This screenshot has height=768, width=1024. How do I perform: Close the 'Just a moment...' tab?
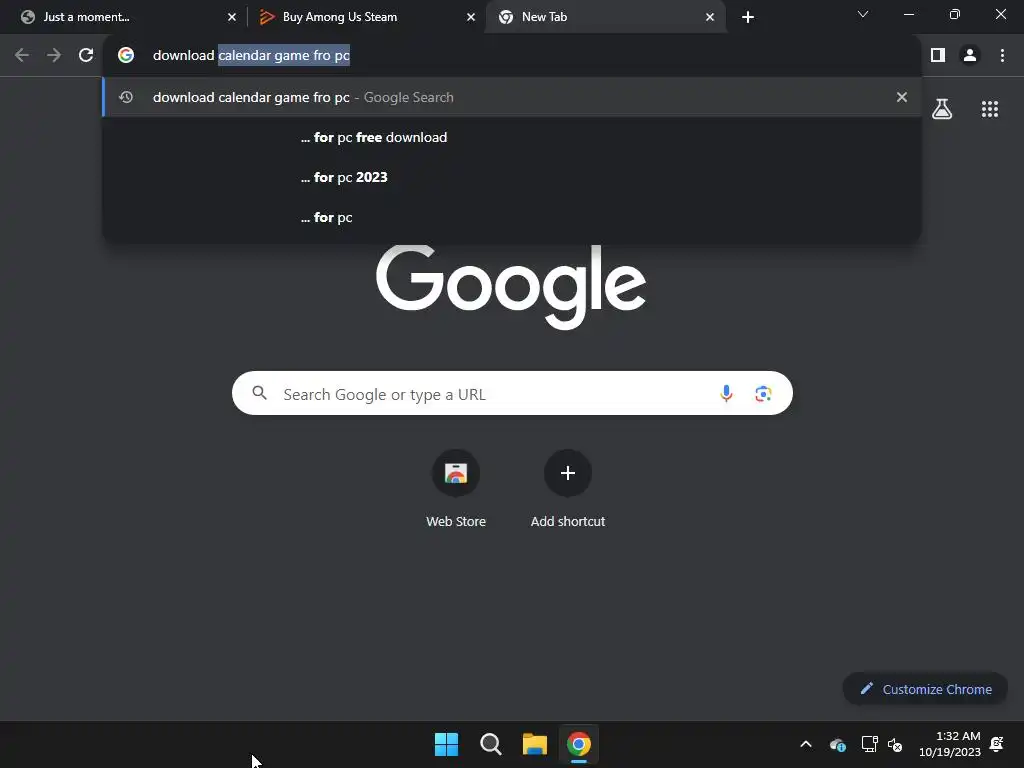click(232, 17)
